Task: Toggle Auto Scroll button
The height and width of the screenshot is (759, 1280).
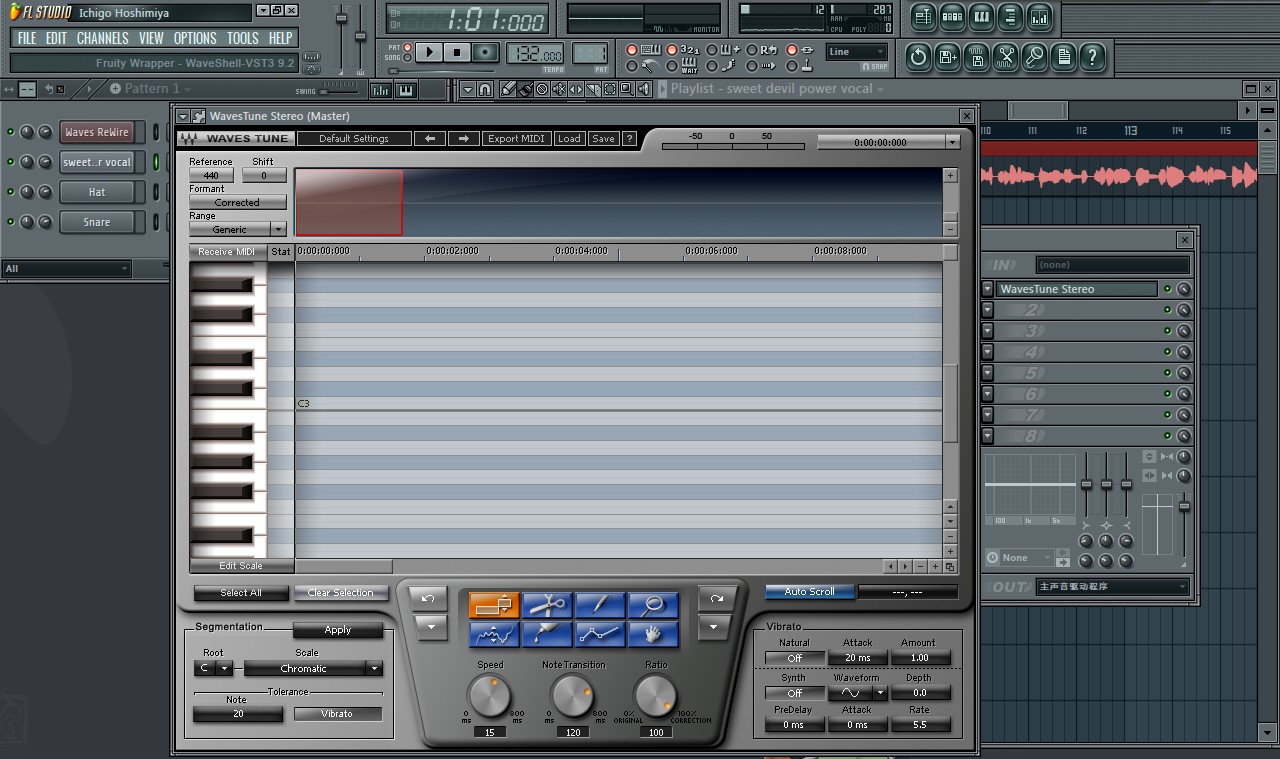Action: click(x=809, y=592)
